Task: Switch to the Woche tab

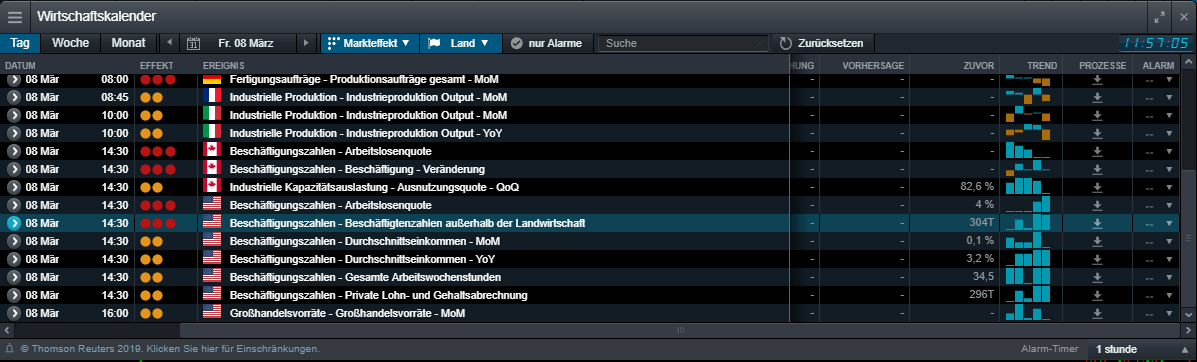Action: click(x=70, y=43)
